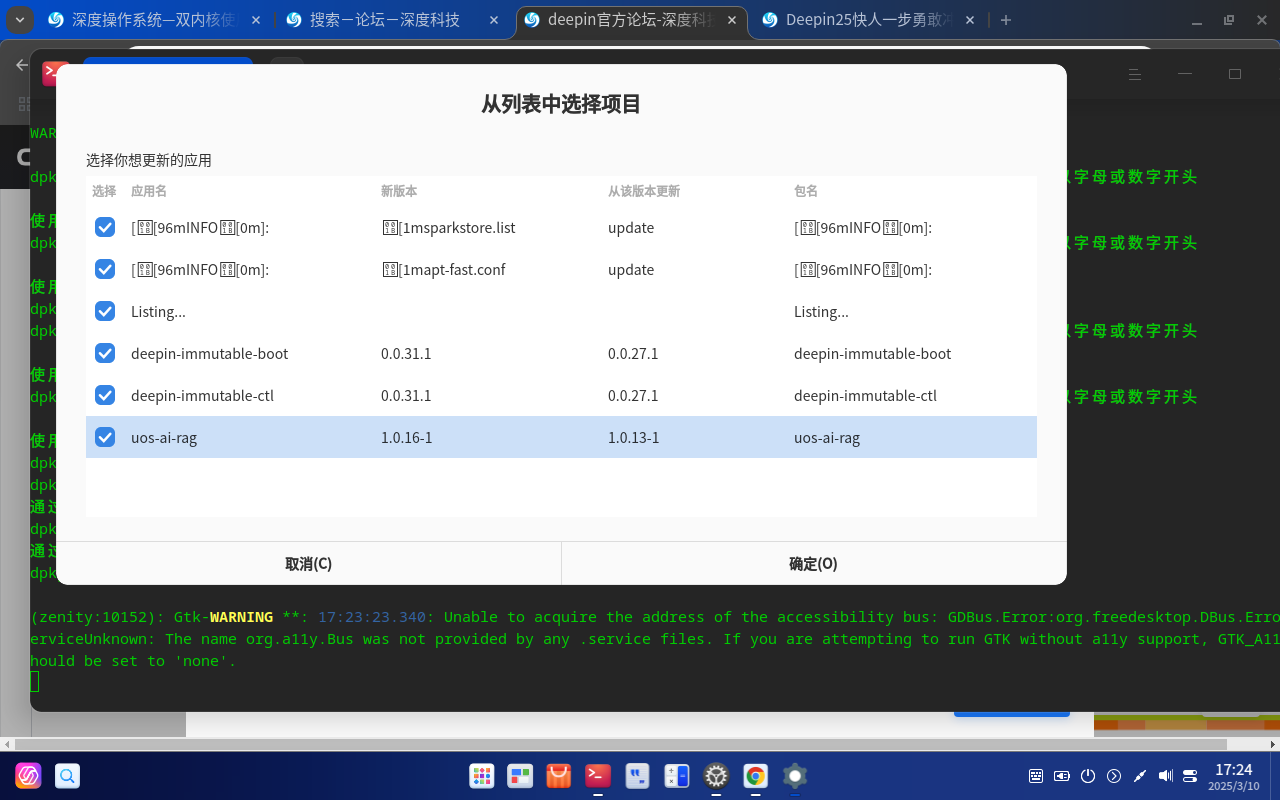This screenshot has height=800, width=1280.
Task: Switch to Deepin25快人一步 tab
Action: point(869,20)
